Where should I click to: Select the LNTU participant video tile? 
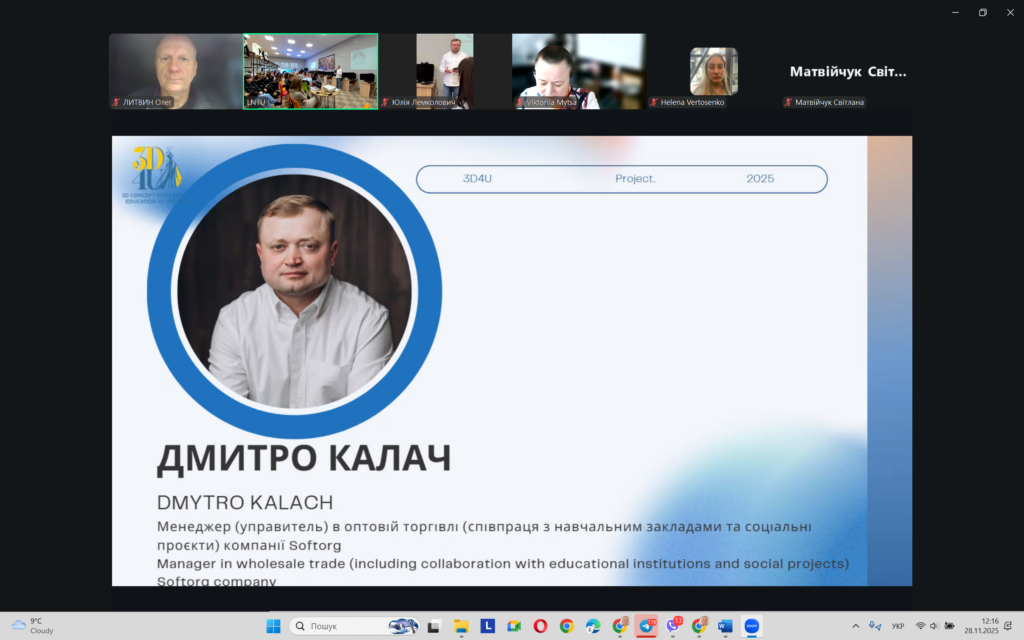point(310,70)
